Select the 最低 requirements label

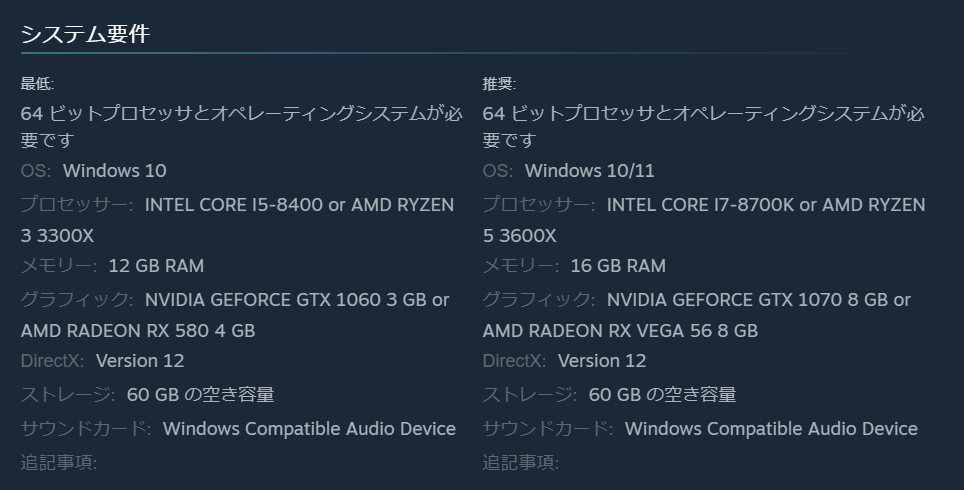point(37,84)
